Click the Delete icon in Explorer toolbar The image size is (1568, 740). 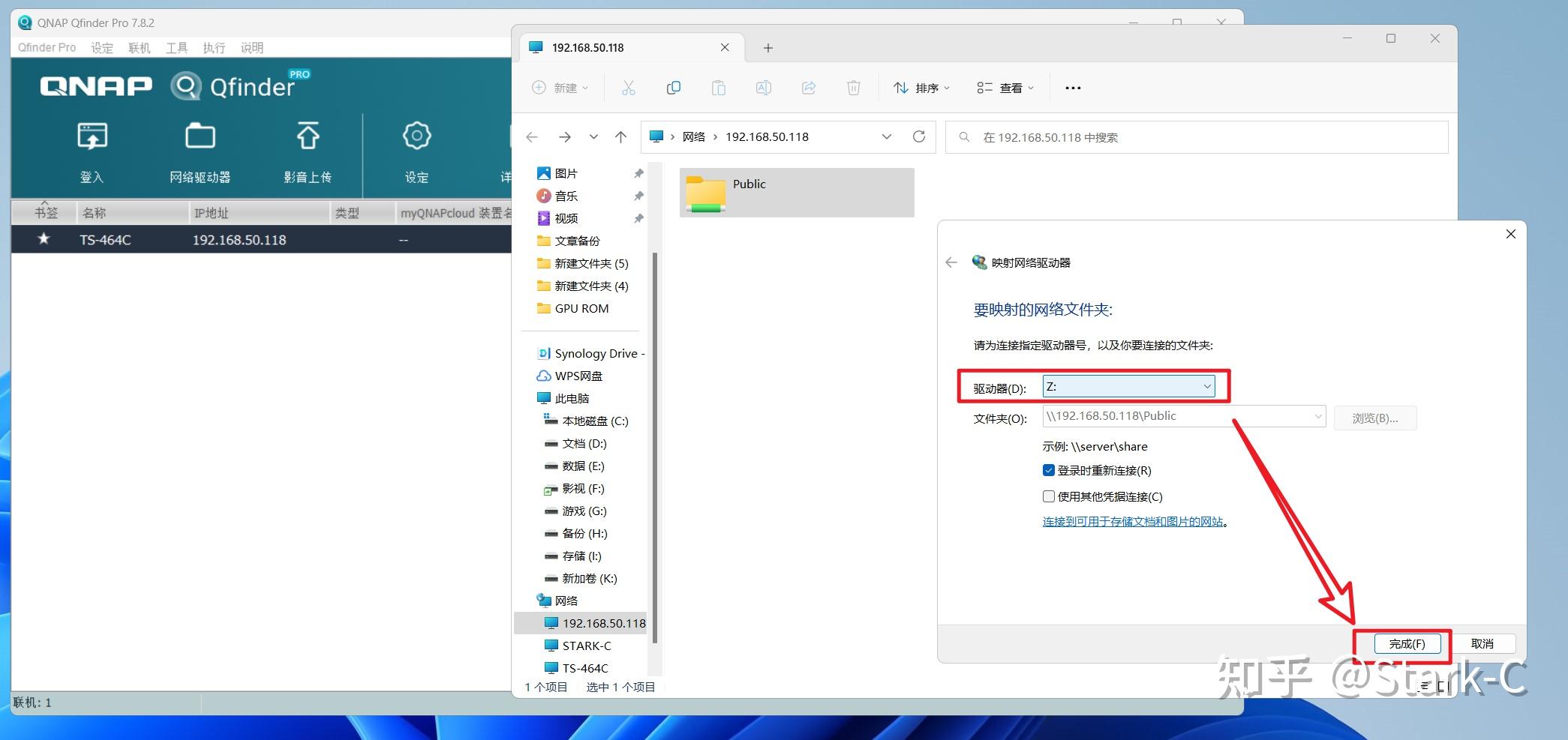853,87
